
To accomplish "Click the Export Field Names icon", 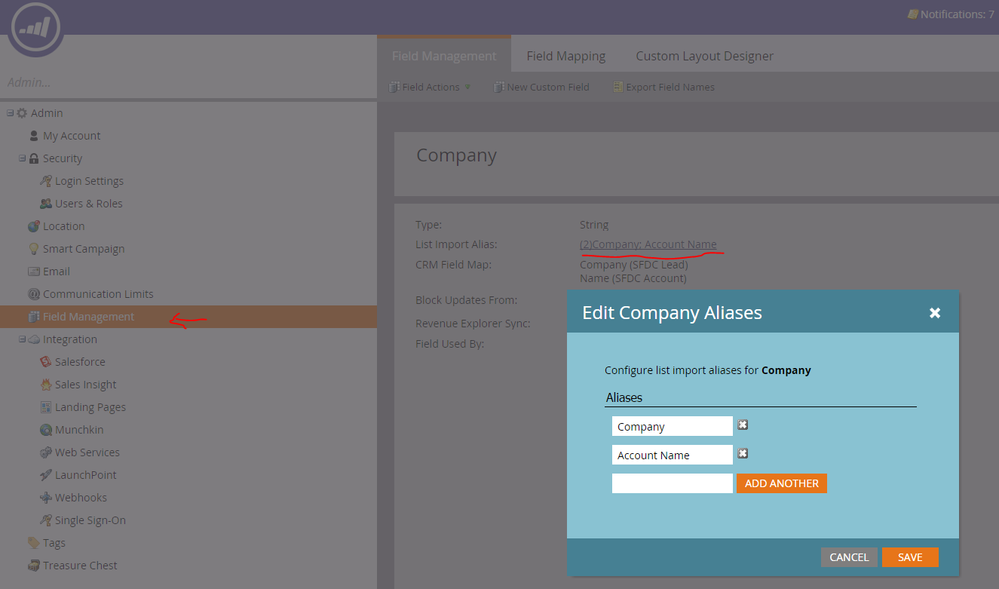I will click(617, 87).
